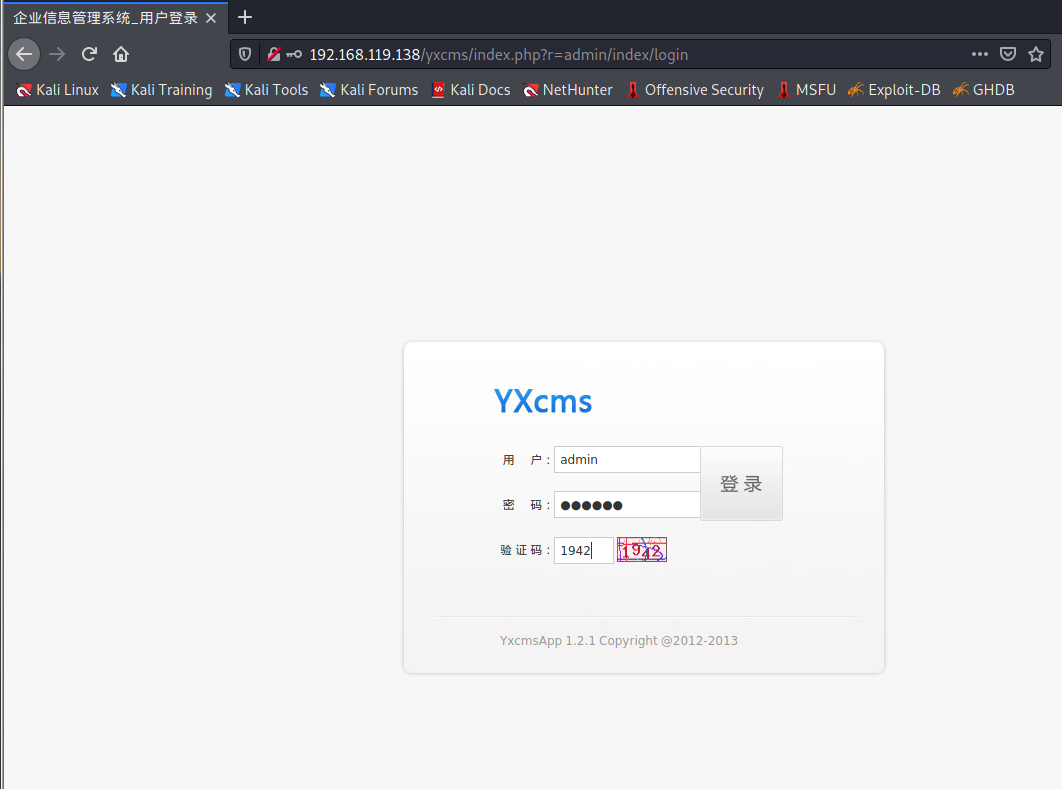Click the forward navigation arrow
The height and width of the screenshot is (789, 1062).
click(x=57, y=54)
